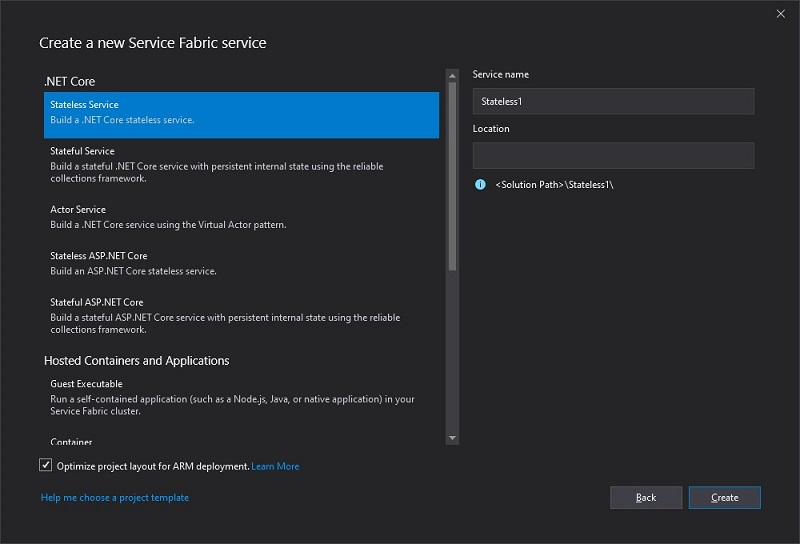Image resolution: width=800 pixels, height=544 pixels.
Task: Click the Location input field
Action: click(x=613, y=155)
